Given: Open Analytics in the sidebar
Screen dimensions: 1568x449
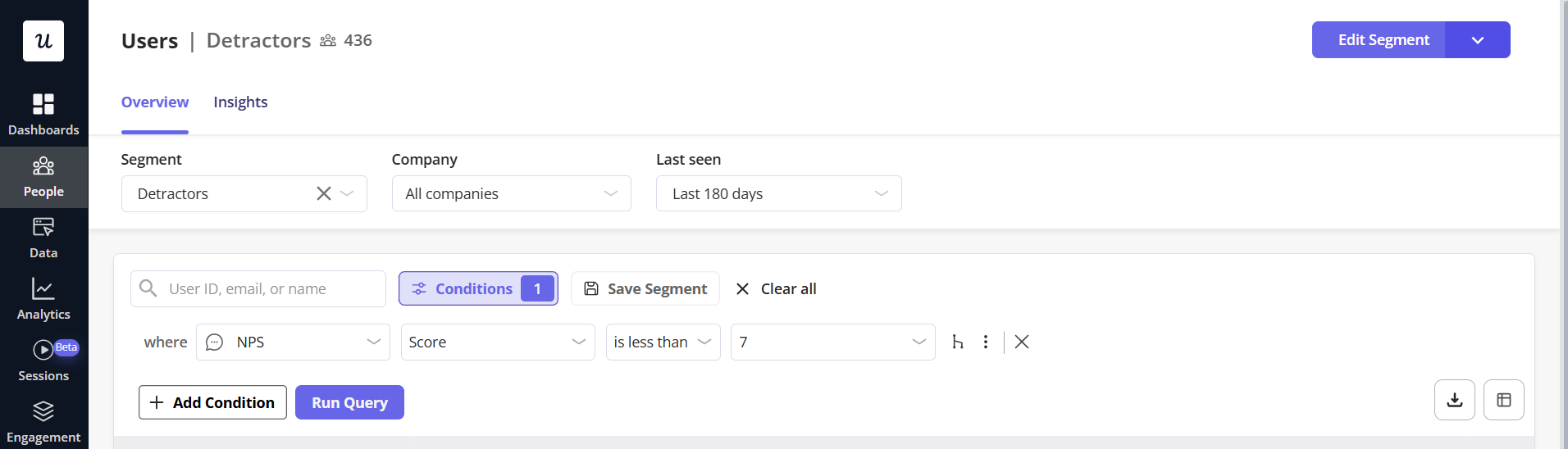Looking at the screenshot, I should tap(43, 299).
